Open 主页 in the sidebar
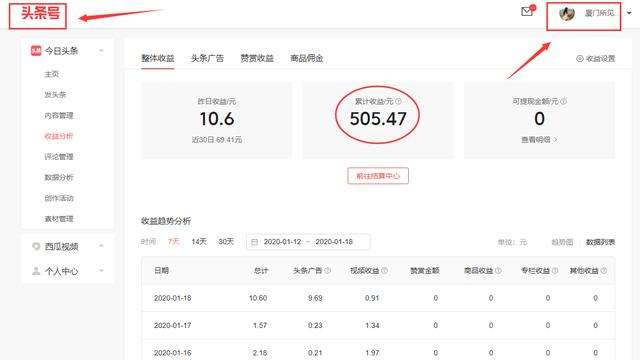This screenshot has width=640, height=360. tap(51, 74)
